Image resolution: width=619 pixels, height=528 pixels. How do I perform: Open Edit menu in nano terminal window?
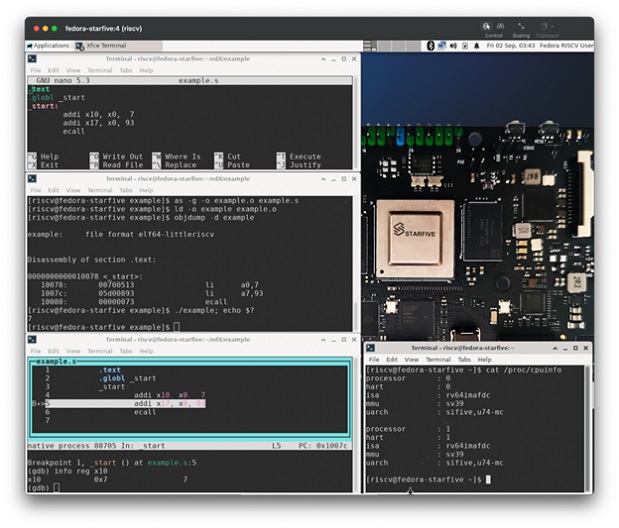click(x=53, y=70)
